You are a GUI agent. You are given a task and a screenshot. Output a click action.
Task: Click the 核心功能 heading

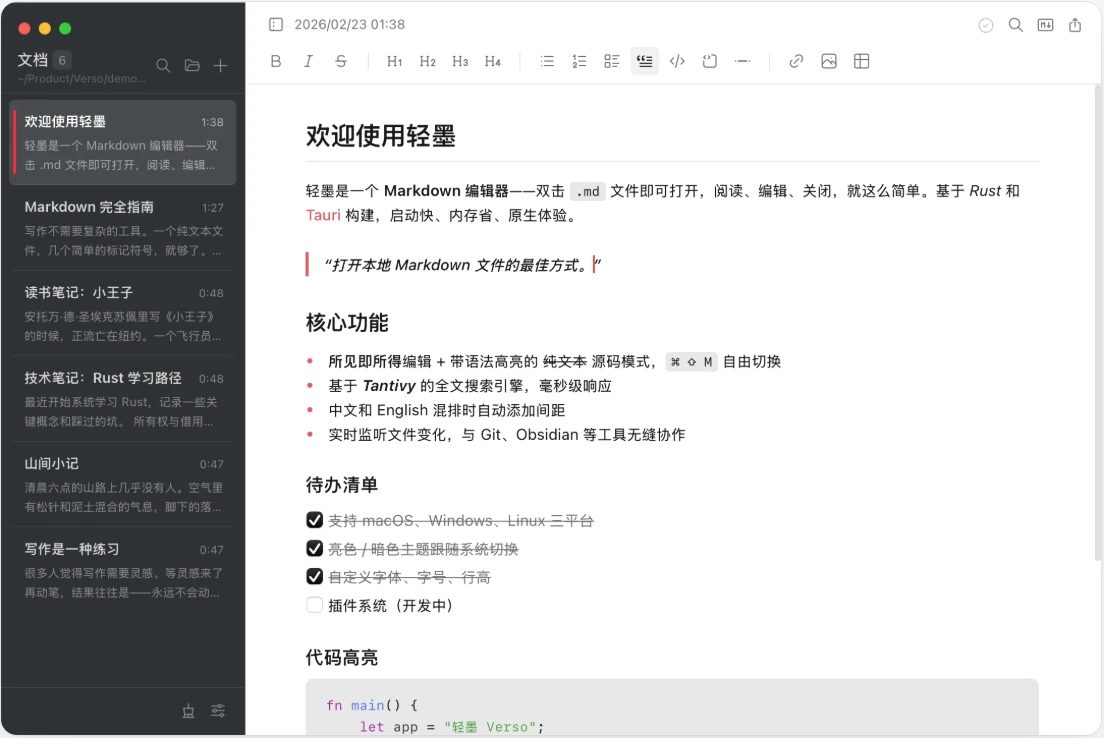[x=347, y=323]
